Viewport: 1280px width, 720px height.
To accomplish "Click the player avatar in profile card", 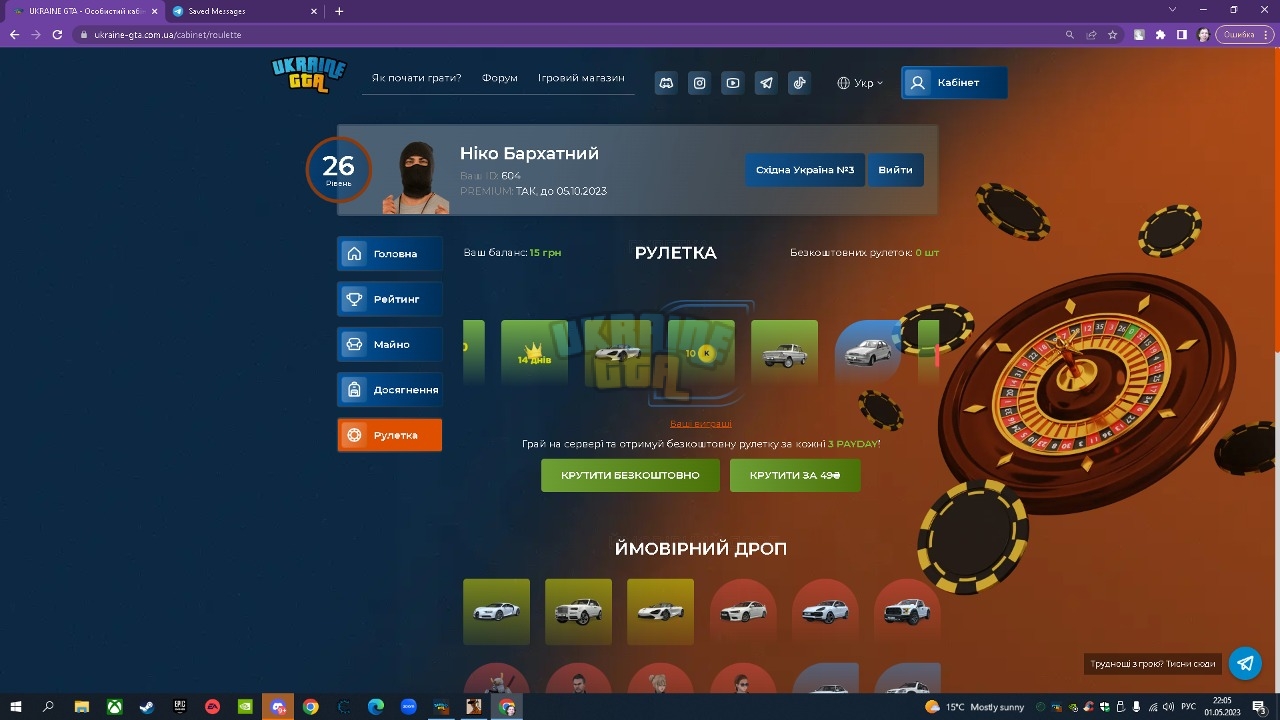I will (416, 177).
